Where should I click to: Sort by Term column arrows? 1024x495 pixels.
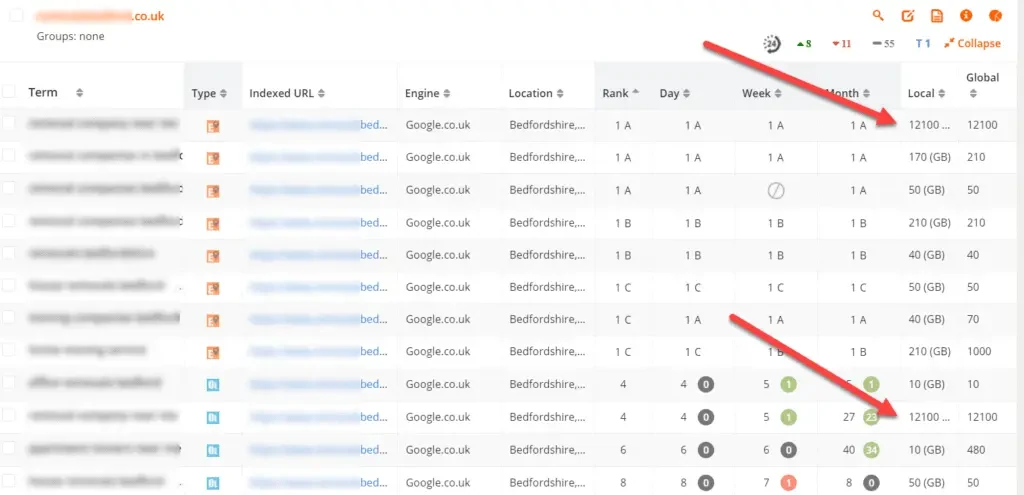point(80,93)
